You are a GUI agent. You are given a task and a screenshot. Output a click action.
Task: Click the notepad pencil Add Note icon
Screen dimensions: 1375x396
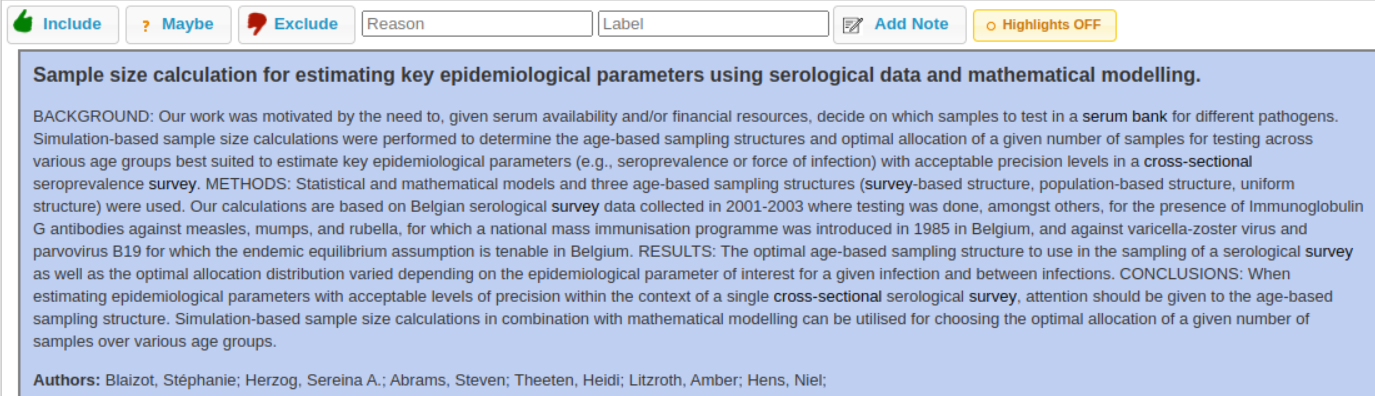pyautogui.click(x=853, y=25)
